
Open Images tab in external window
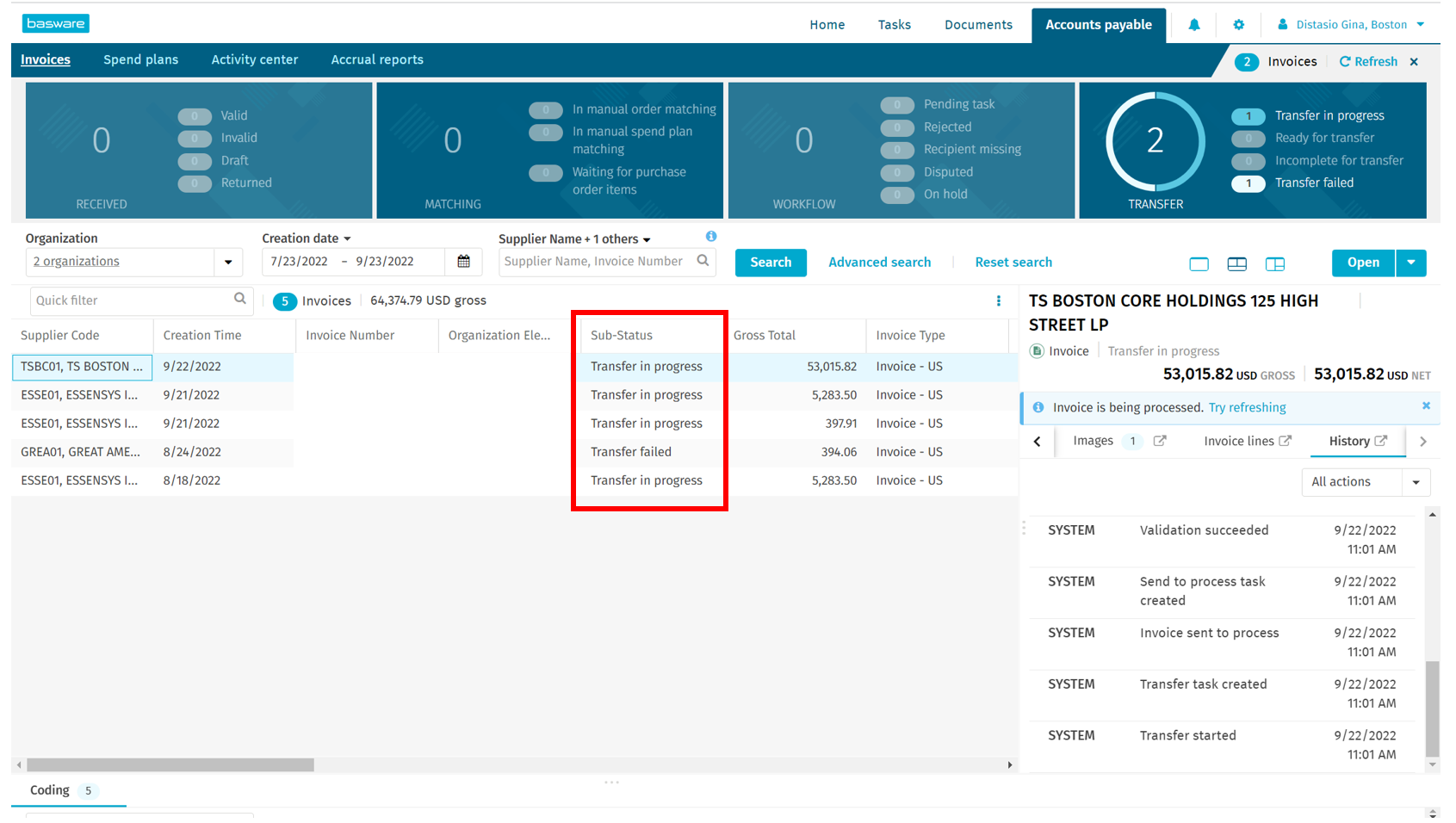tap(1160, 441)
